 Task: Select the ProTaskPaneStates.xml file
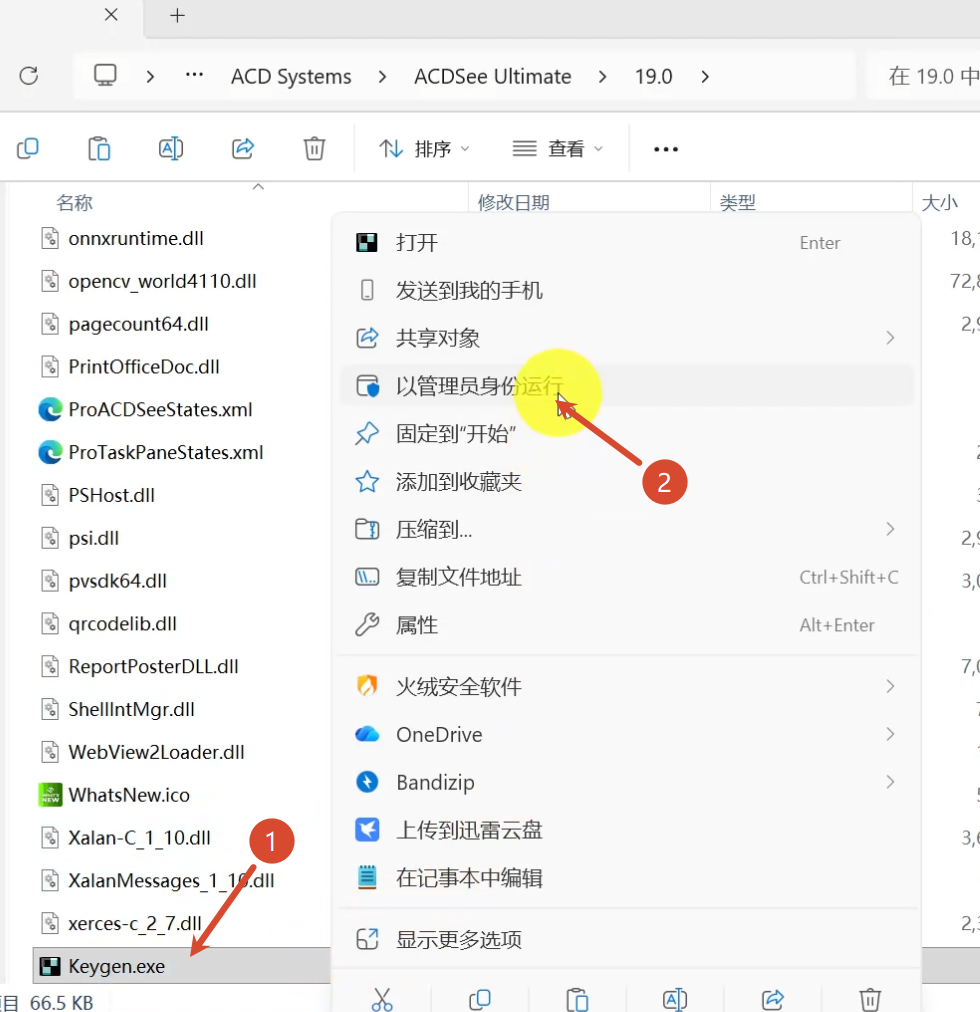coord(166,452)
